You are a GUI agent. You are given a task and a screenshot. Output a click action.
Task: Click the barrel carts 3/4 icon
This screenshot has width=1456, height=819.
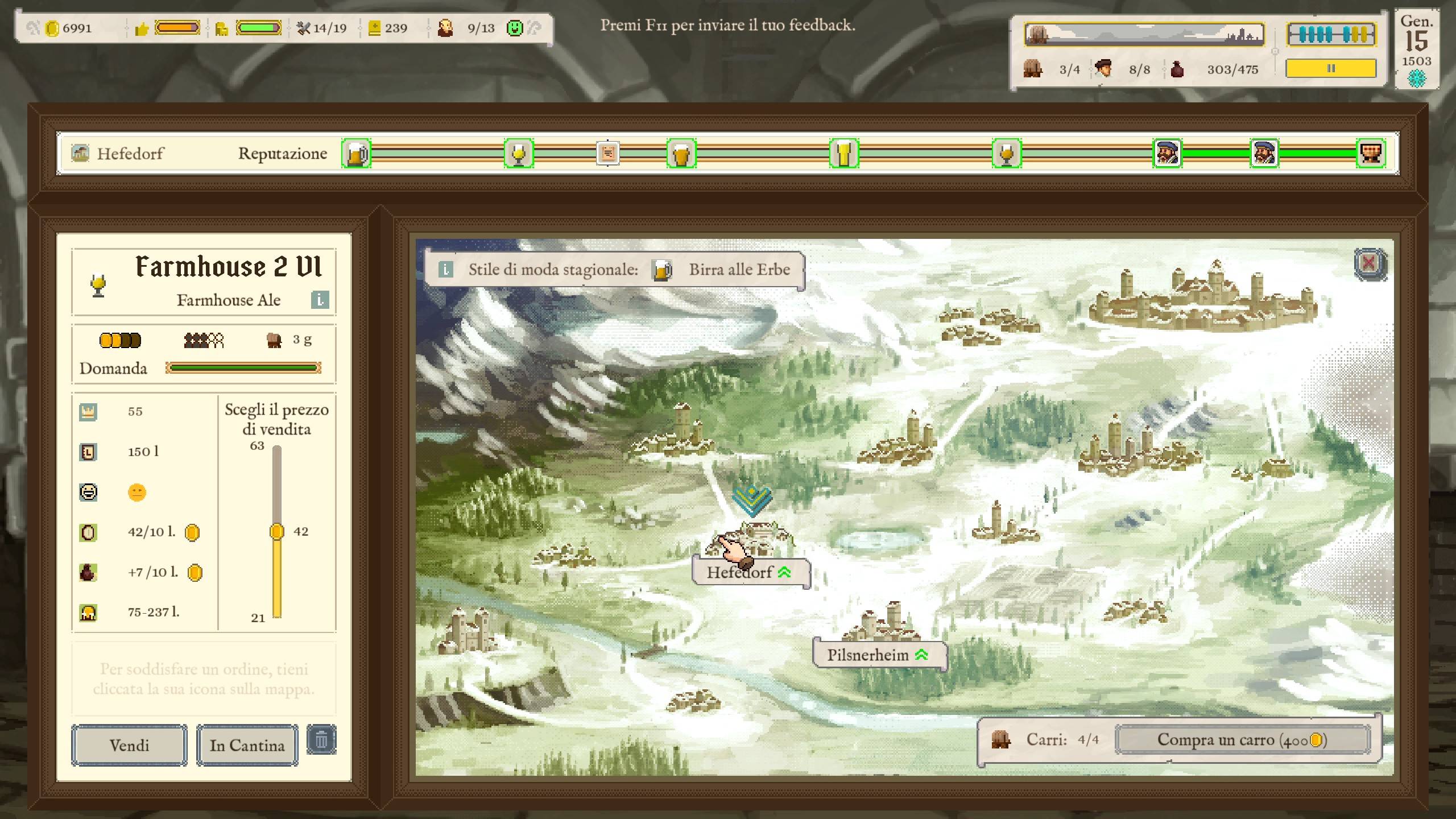click(1033, 69)
